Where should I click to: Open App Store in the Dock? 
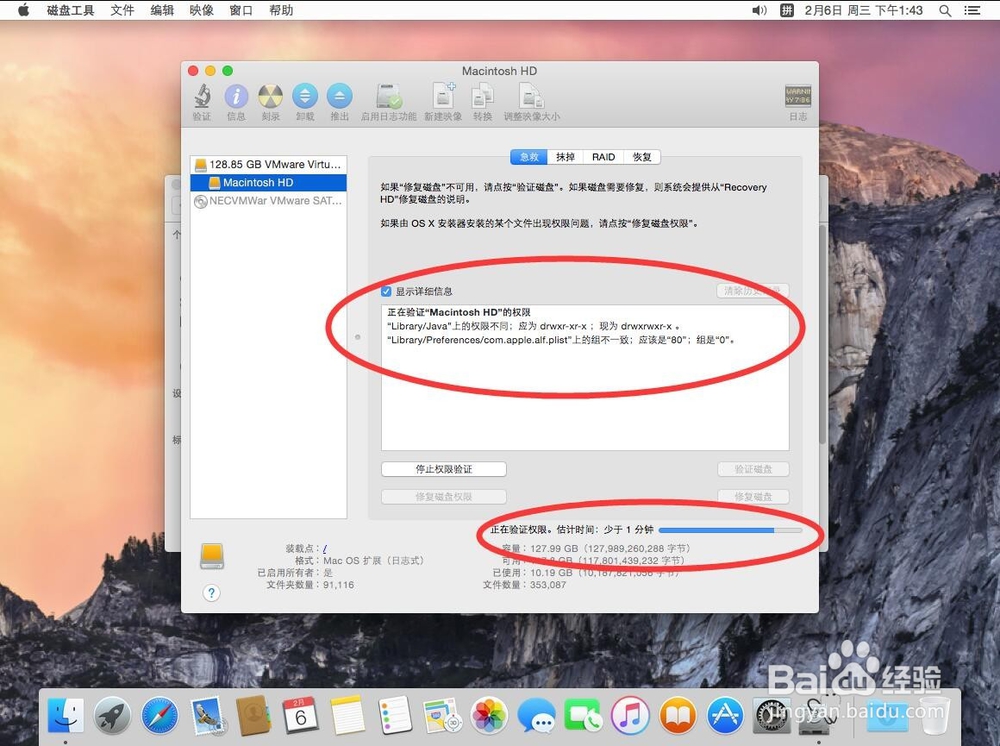click(724, 715)
